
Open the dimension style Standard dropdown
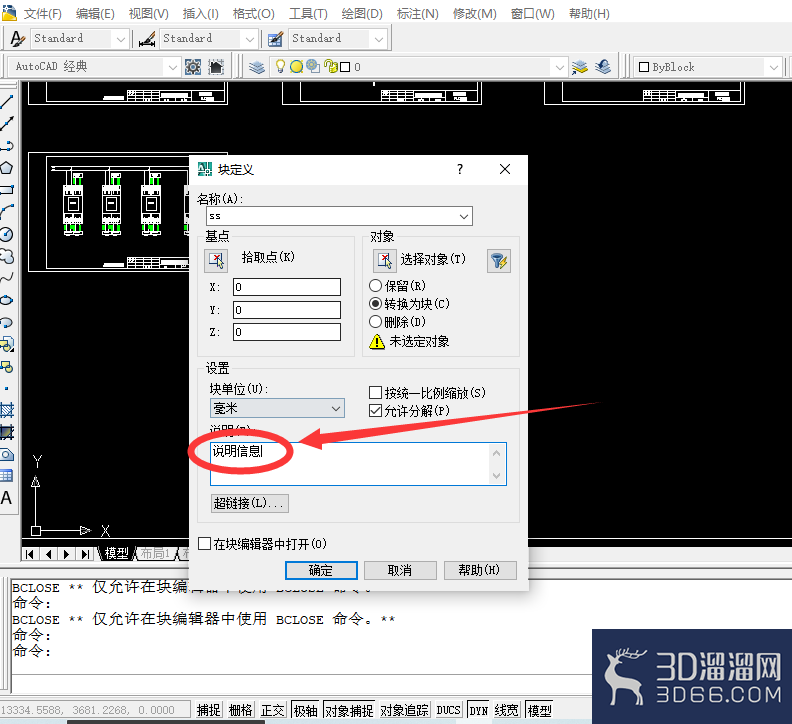pyautogui.click(x=250, y=39)
